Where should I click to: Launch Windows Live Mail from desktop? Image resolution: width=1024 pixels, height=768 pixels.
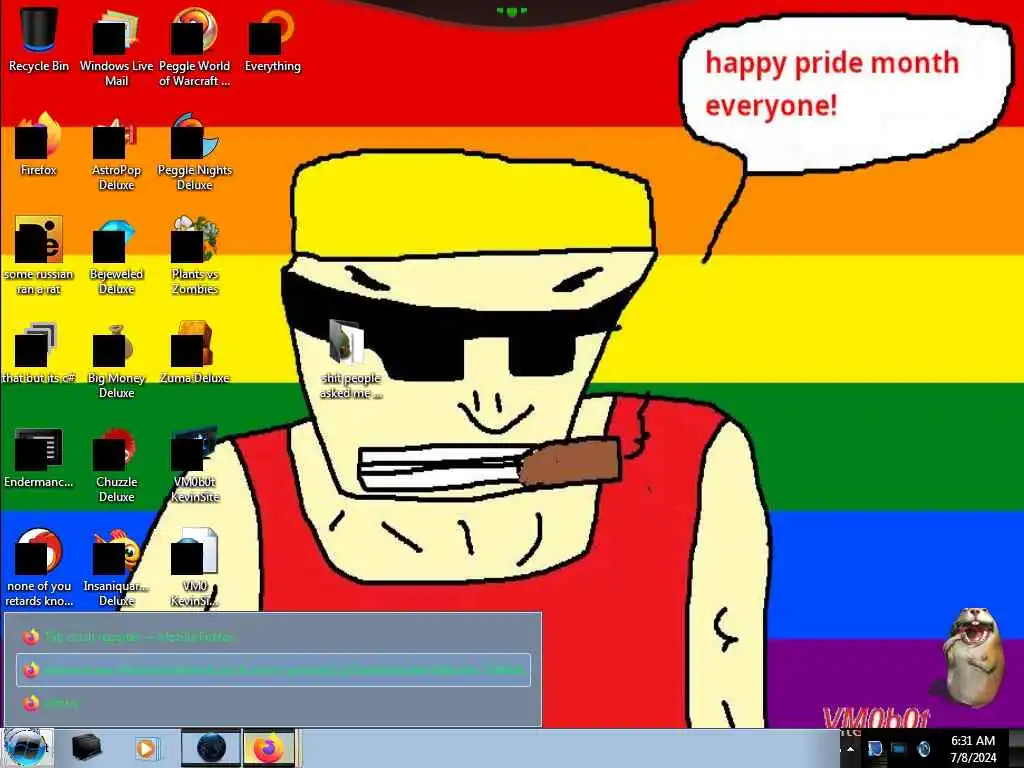pos(116,46)
